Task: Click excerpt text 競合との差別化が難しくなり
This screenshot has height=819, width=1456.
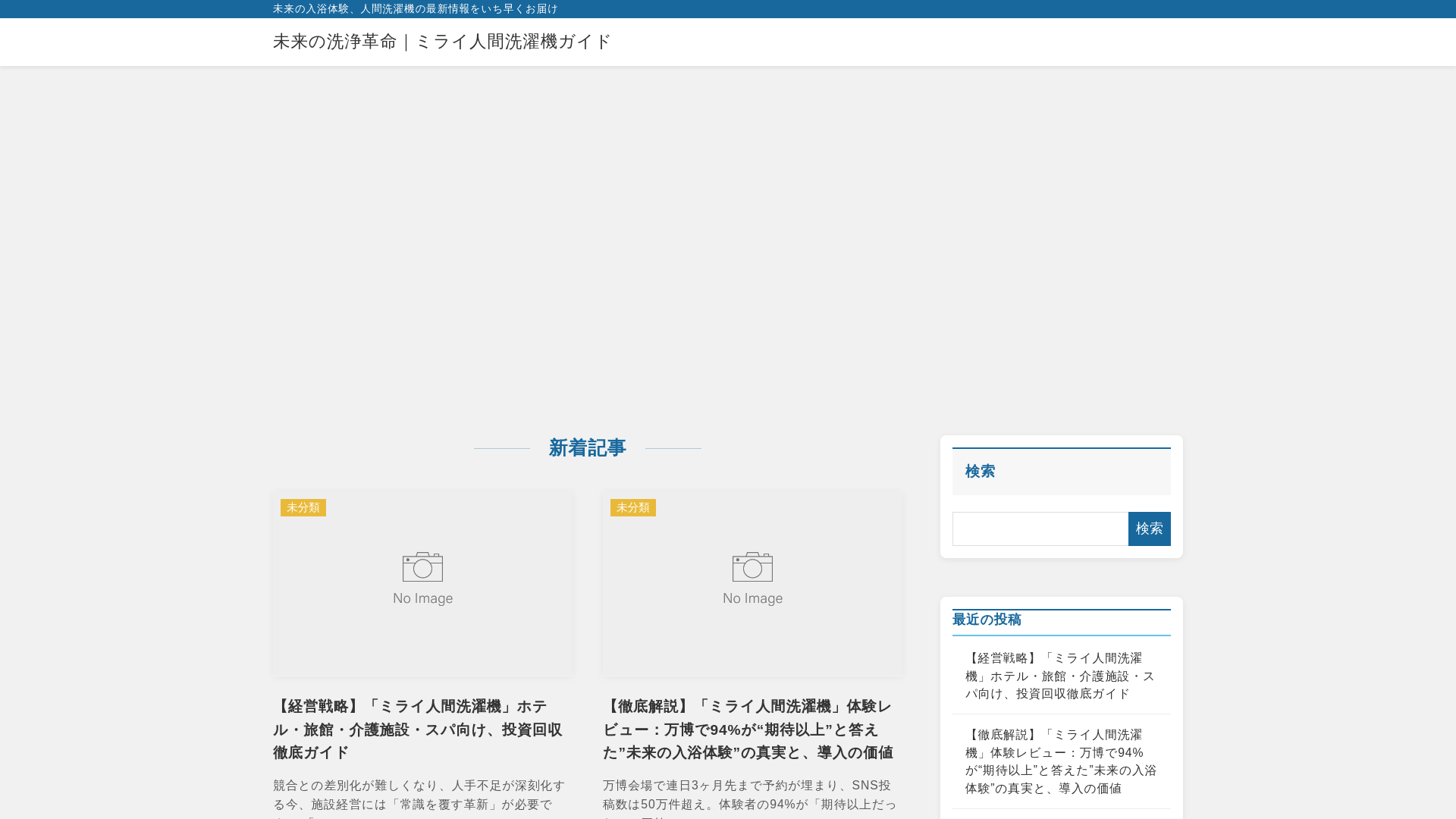Action: [x=419, y=799]
